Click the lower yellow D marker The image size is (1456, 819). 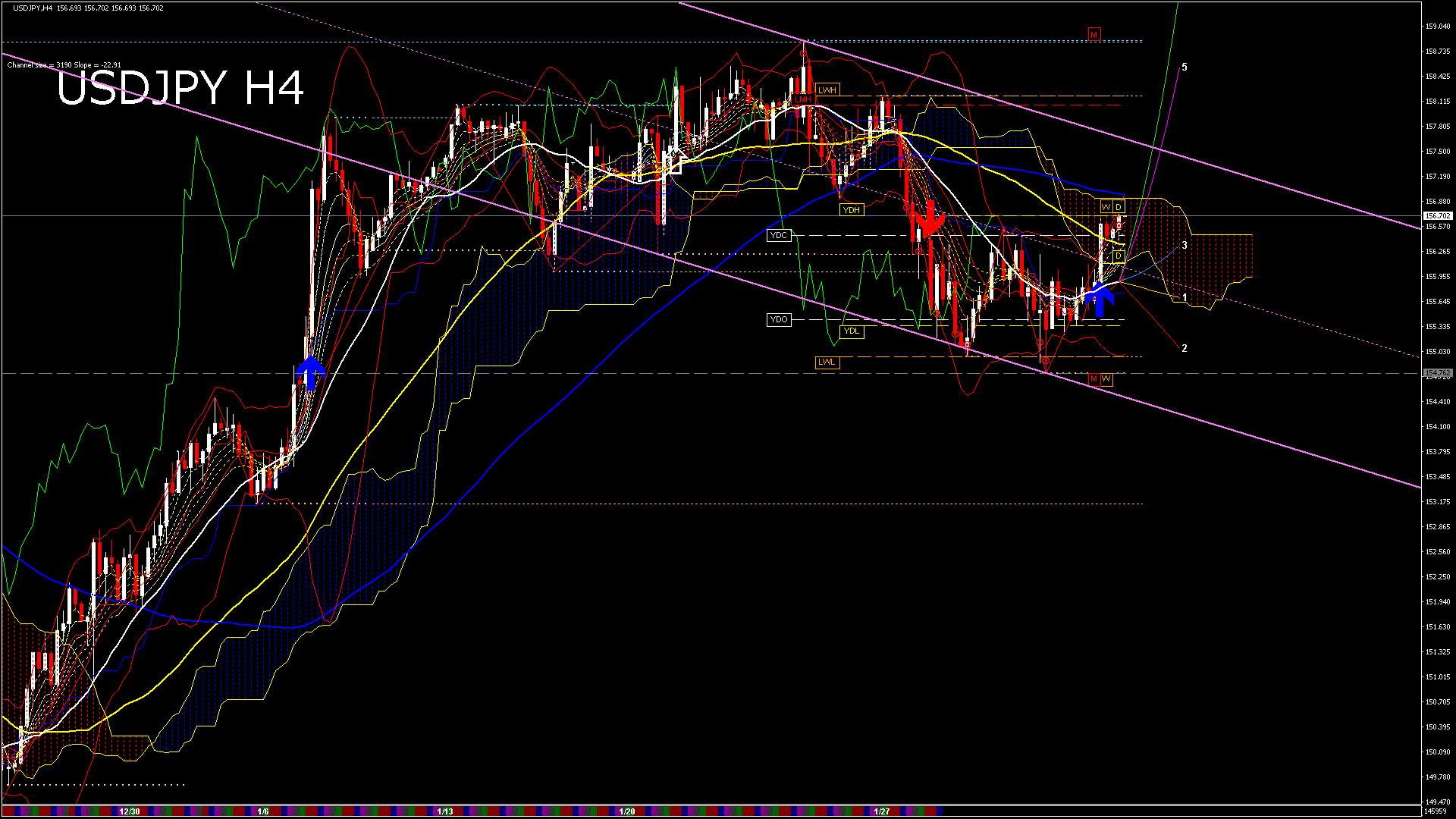coord(1119,256)
